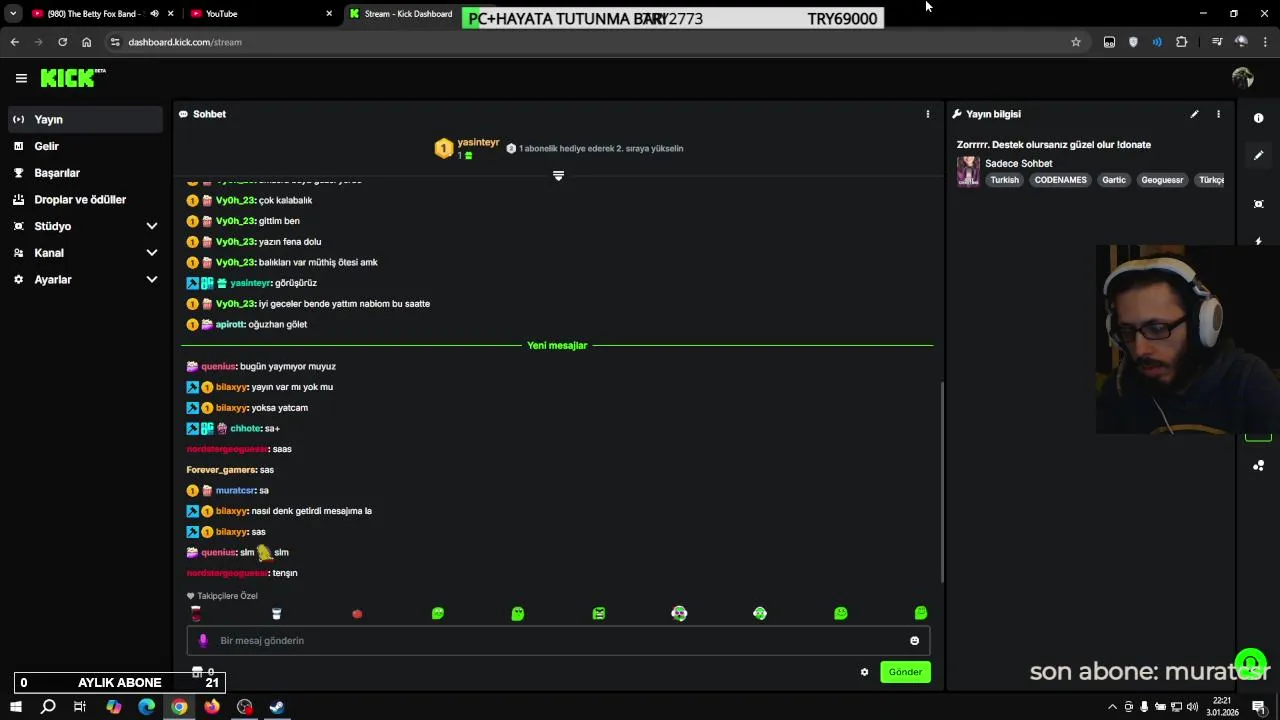Screen dimensions: 1280x720
Task: Open Droplar ve ödüller page
Action: (x=86, y=199)
